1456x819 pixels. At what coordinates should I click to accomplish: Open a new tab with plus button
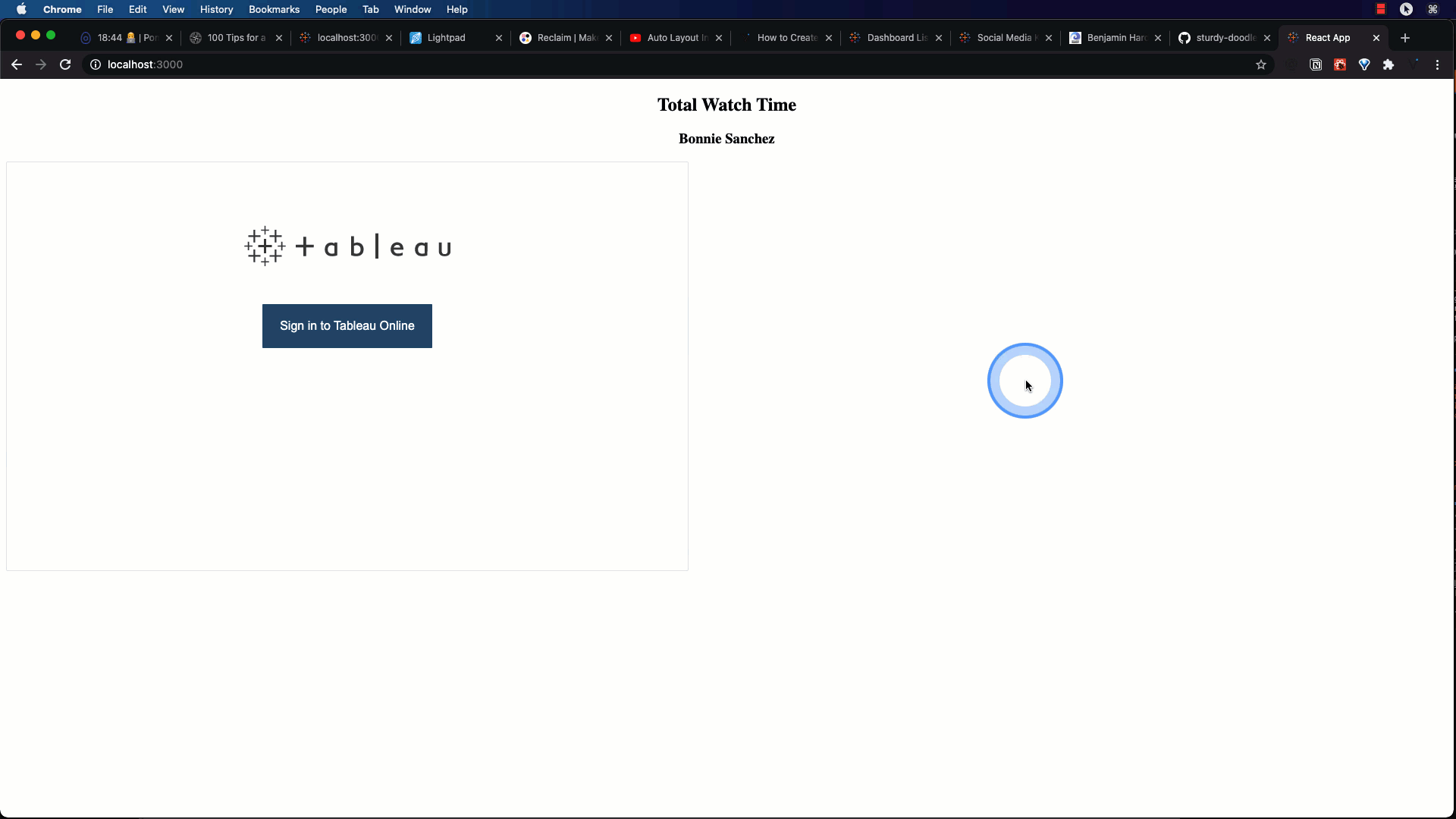point(1405,38)
